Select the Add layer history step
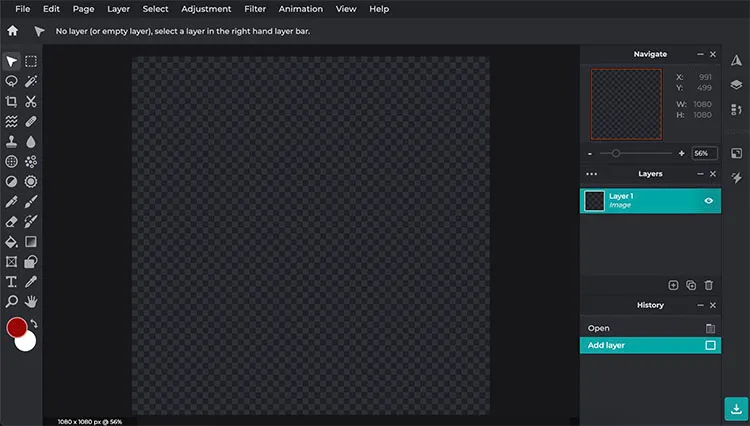This screenshot has width=750, height=426. (x=651, y=345)
